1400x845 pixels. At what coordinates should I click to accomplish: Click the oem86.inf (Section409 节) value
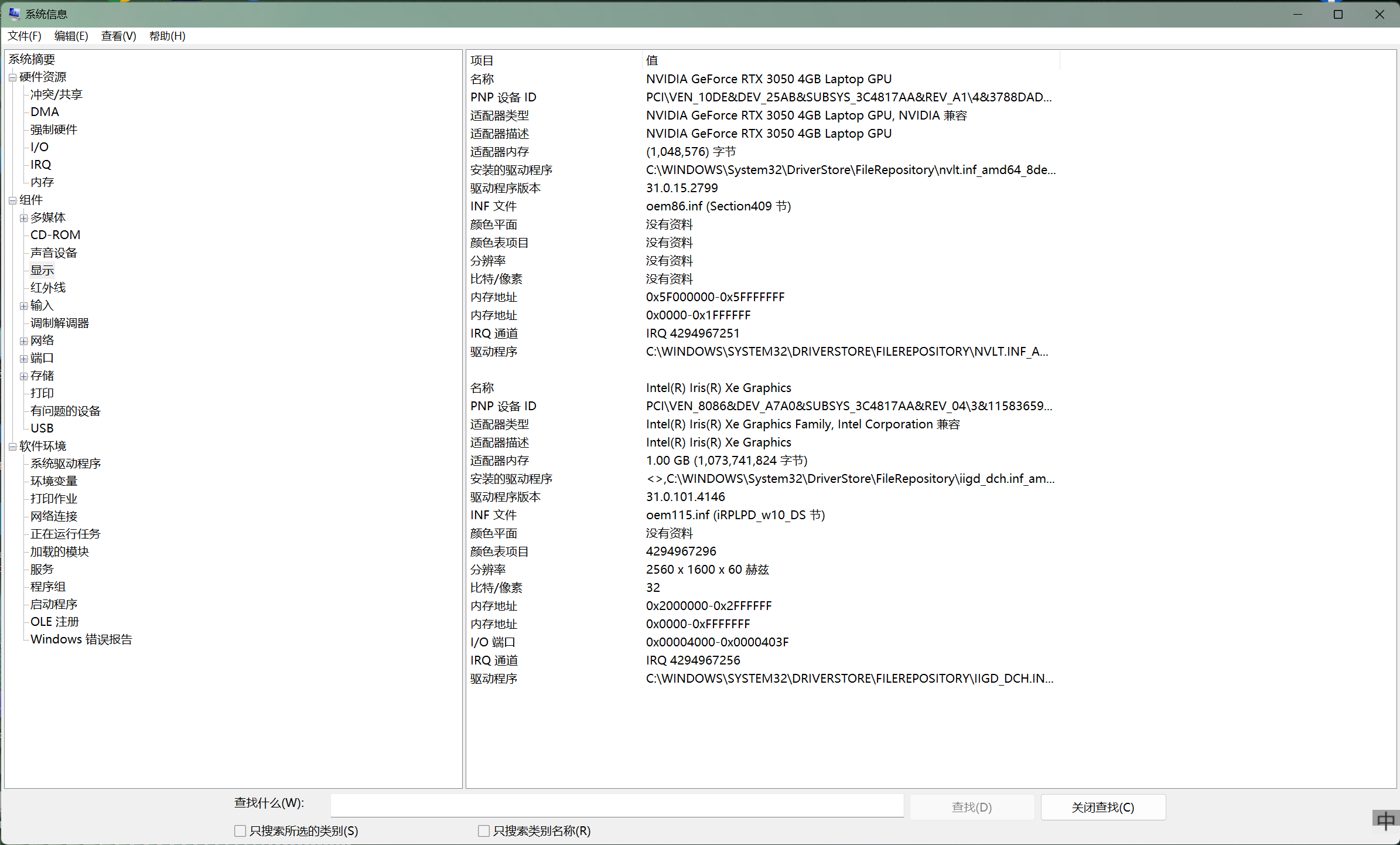pyautogui.click(x=718, y=206)
